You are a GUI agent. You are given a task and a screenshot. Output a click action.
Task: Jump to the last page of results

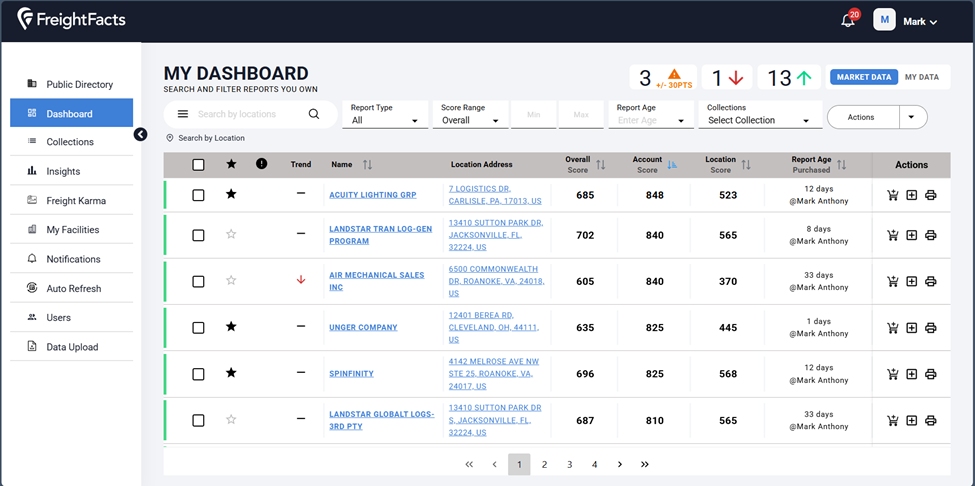point(645,464)
